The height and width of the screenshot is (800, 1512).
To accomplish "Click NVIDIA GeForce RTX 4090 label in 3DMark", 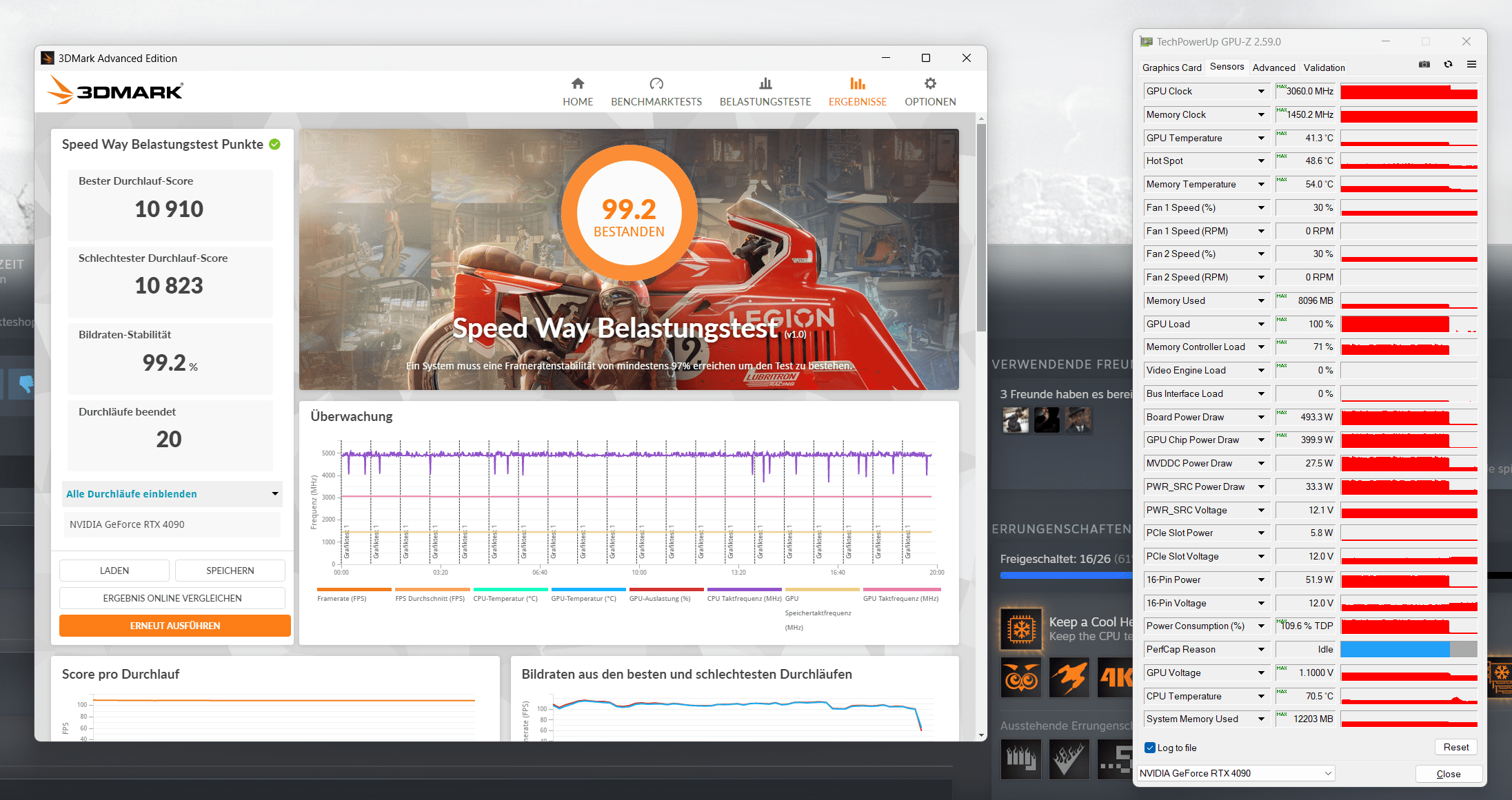I will (x=127, y=524).
